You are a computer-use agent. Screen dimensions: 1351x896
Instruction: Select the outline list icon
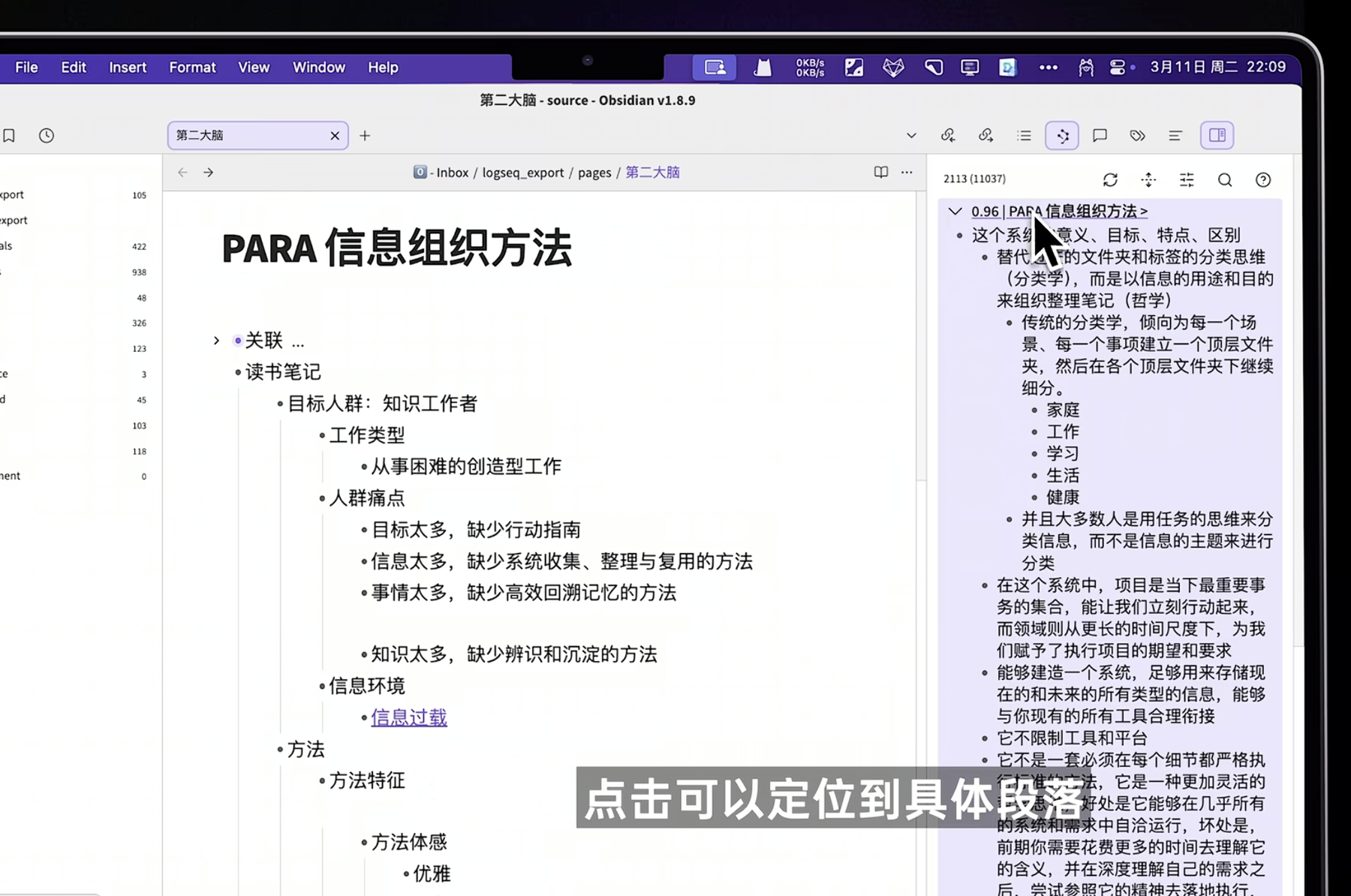[1024, 135]
